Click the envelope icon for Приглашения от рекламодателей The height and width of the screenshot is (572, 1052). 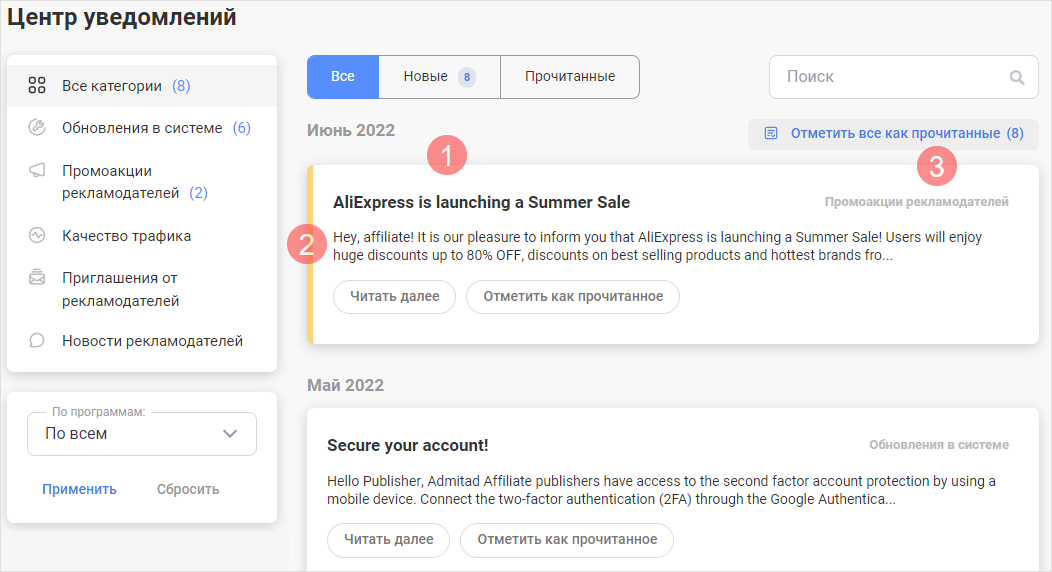37,278
